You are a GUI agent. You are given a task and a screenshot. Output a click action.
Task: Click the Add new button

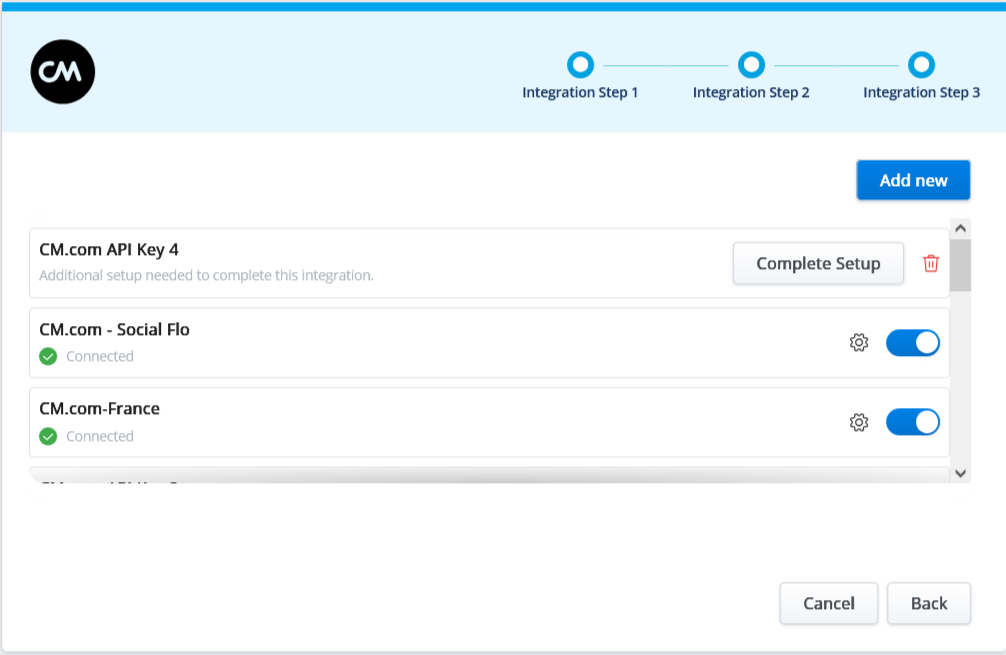914,180
